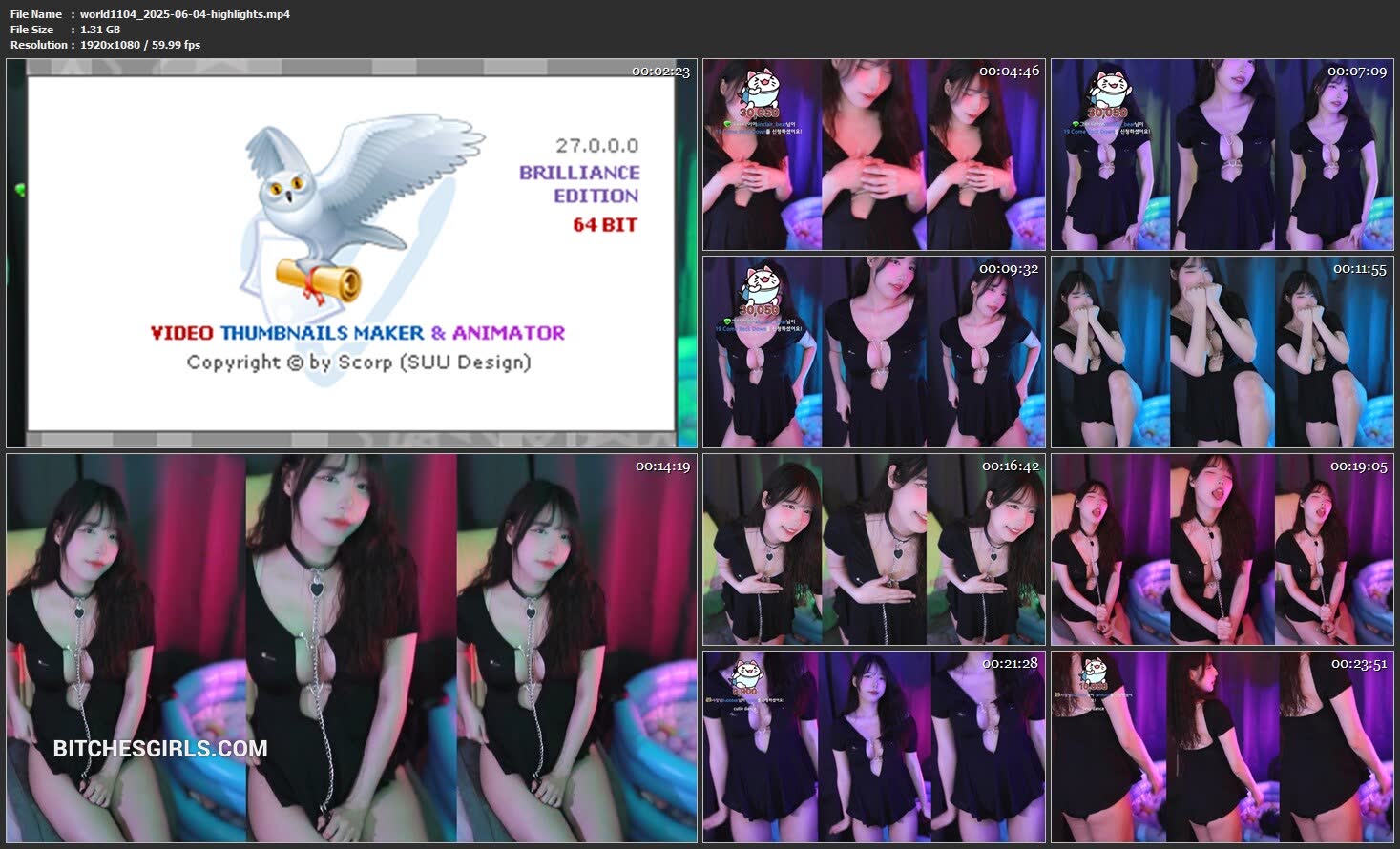Click the green dot at the splash frame's left edge
The height and width of the screenshot is (849, 1400).
19,189
